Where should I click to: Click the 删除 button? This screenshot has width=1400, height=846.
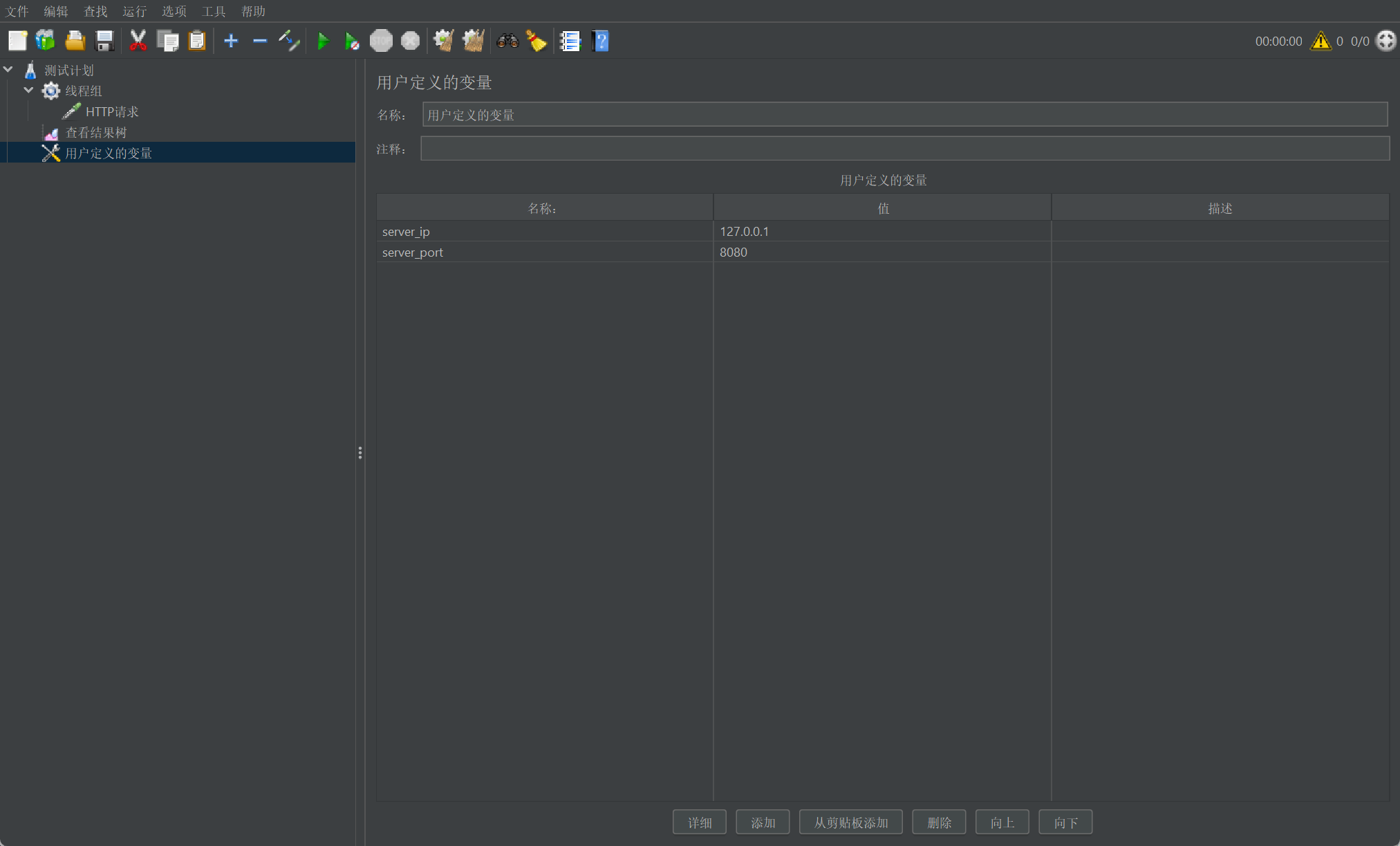pos(939,822)
